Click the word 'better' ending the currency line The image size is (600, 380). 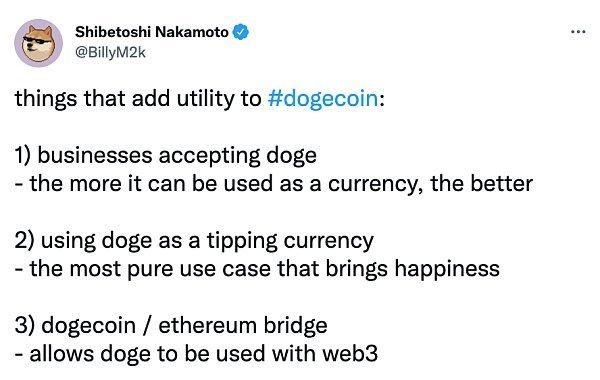[x=501, y=184]
